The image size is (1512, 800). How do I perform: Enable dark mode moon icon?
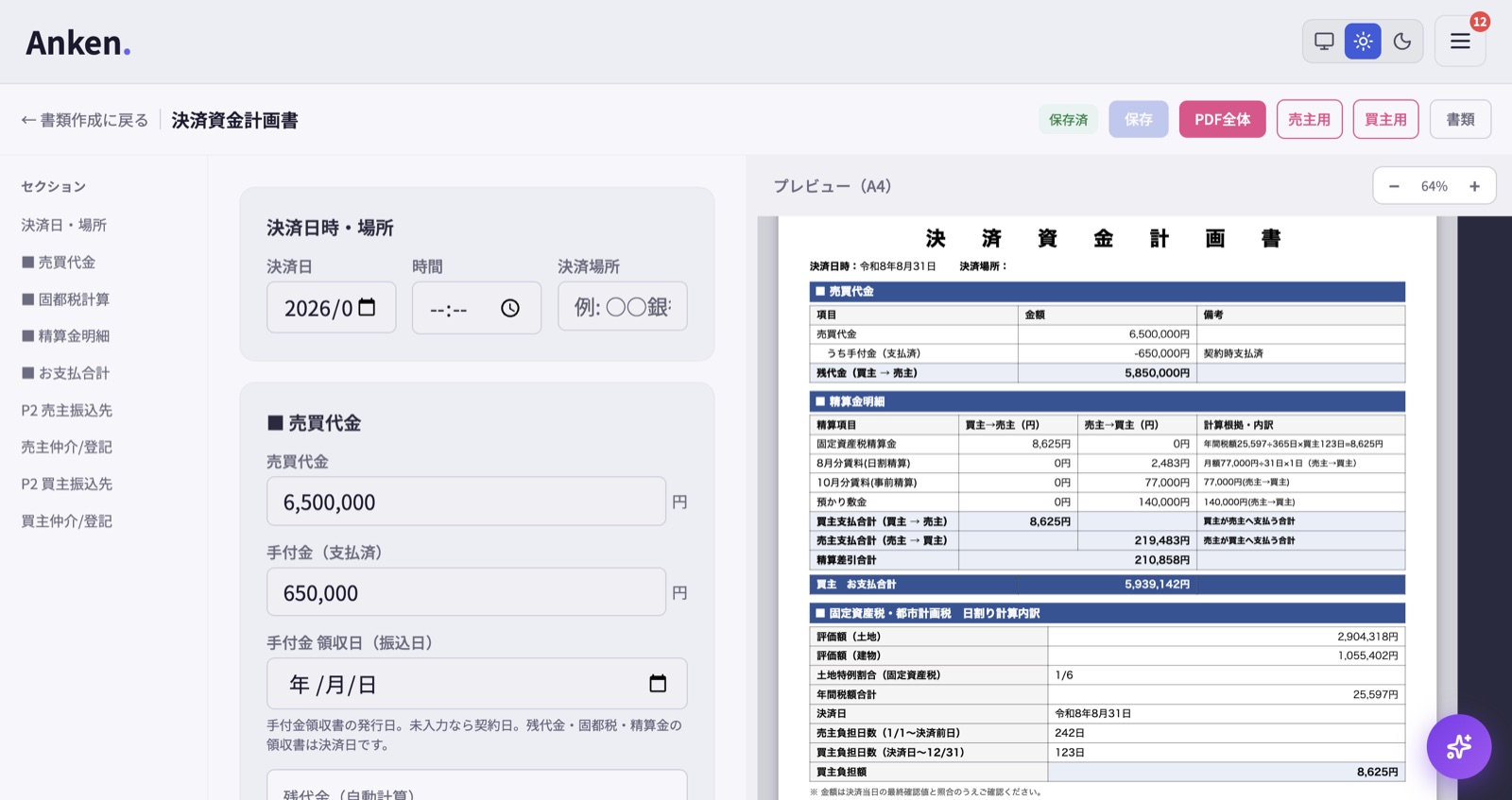coord(1402,42)
